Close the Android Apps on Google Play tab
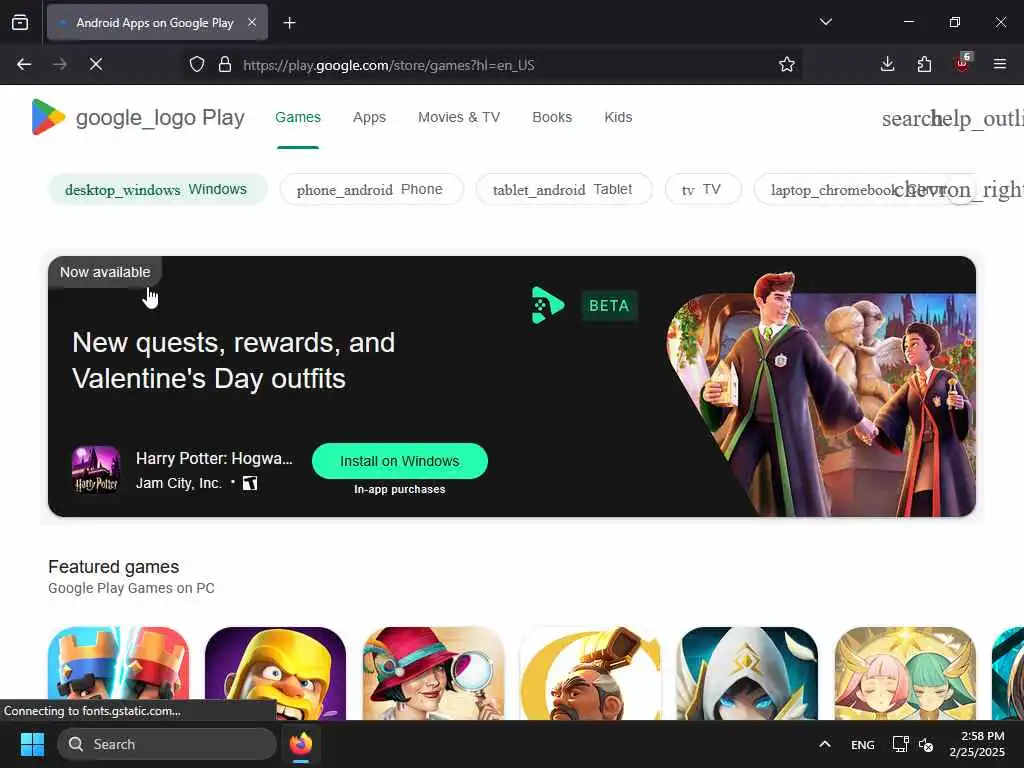The image size is (1024, 768). (x=251, y=23)
